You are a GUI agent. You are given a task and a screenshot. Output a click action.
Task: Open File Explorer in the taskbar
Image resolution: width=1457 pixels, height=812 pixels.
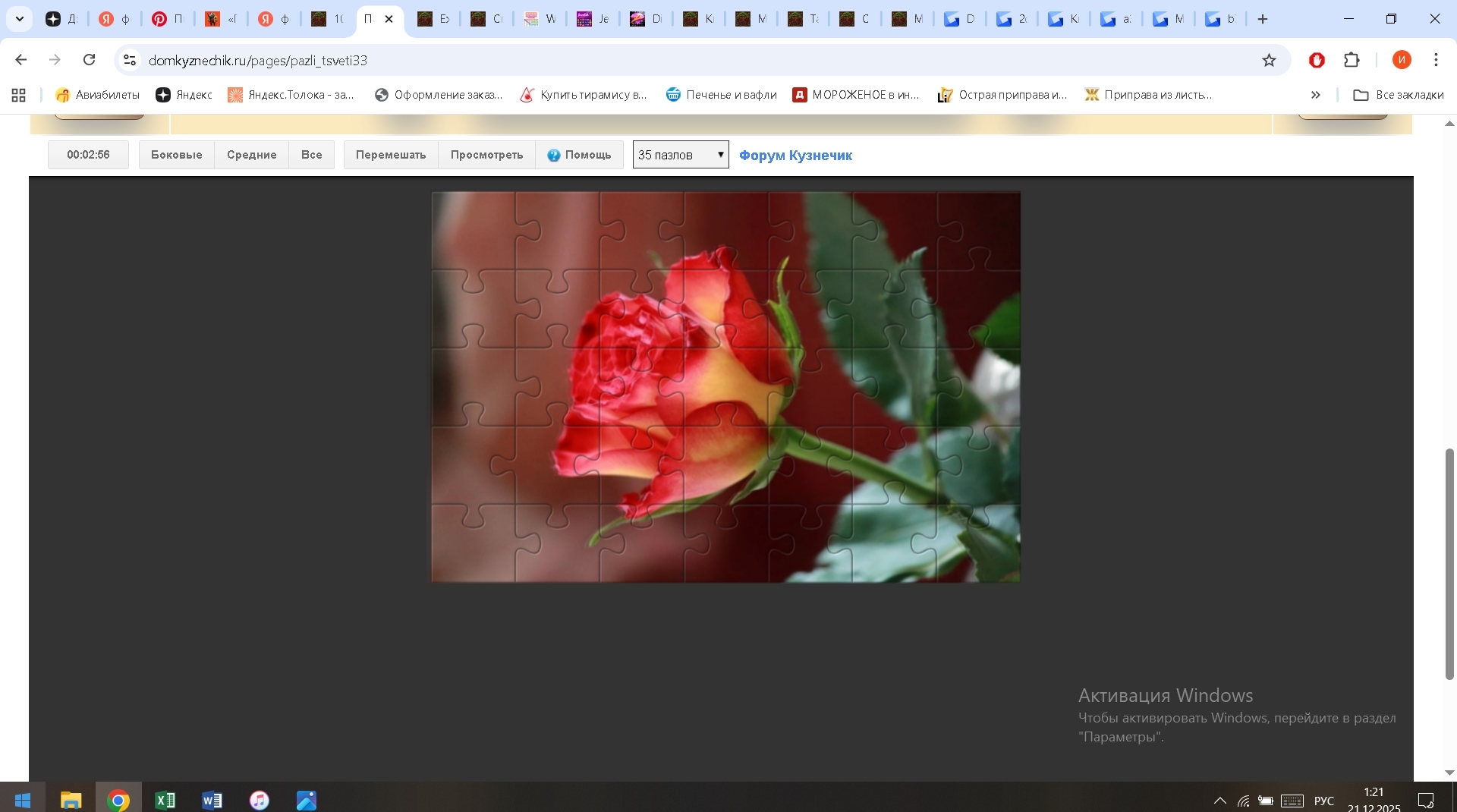[x=71, y=800]
